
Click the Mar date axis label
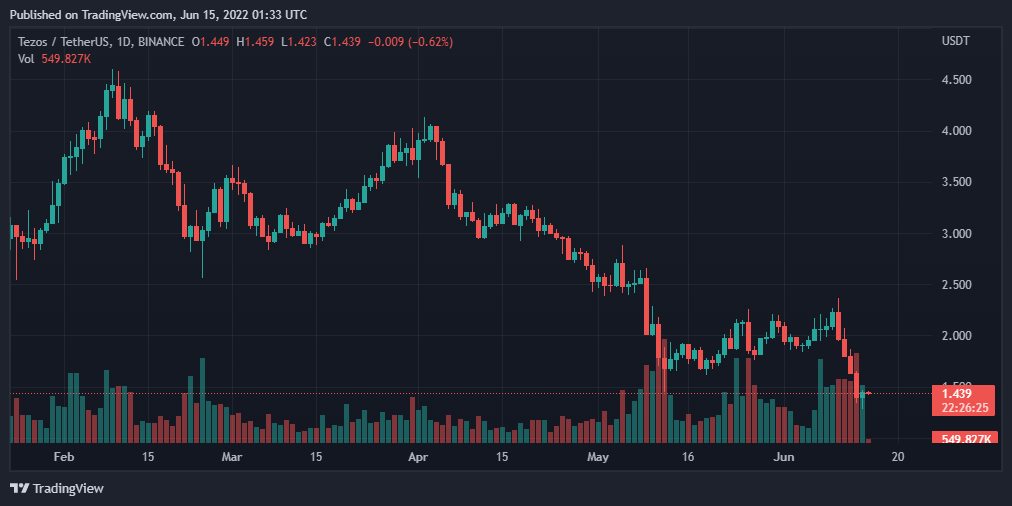231,457
